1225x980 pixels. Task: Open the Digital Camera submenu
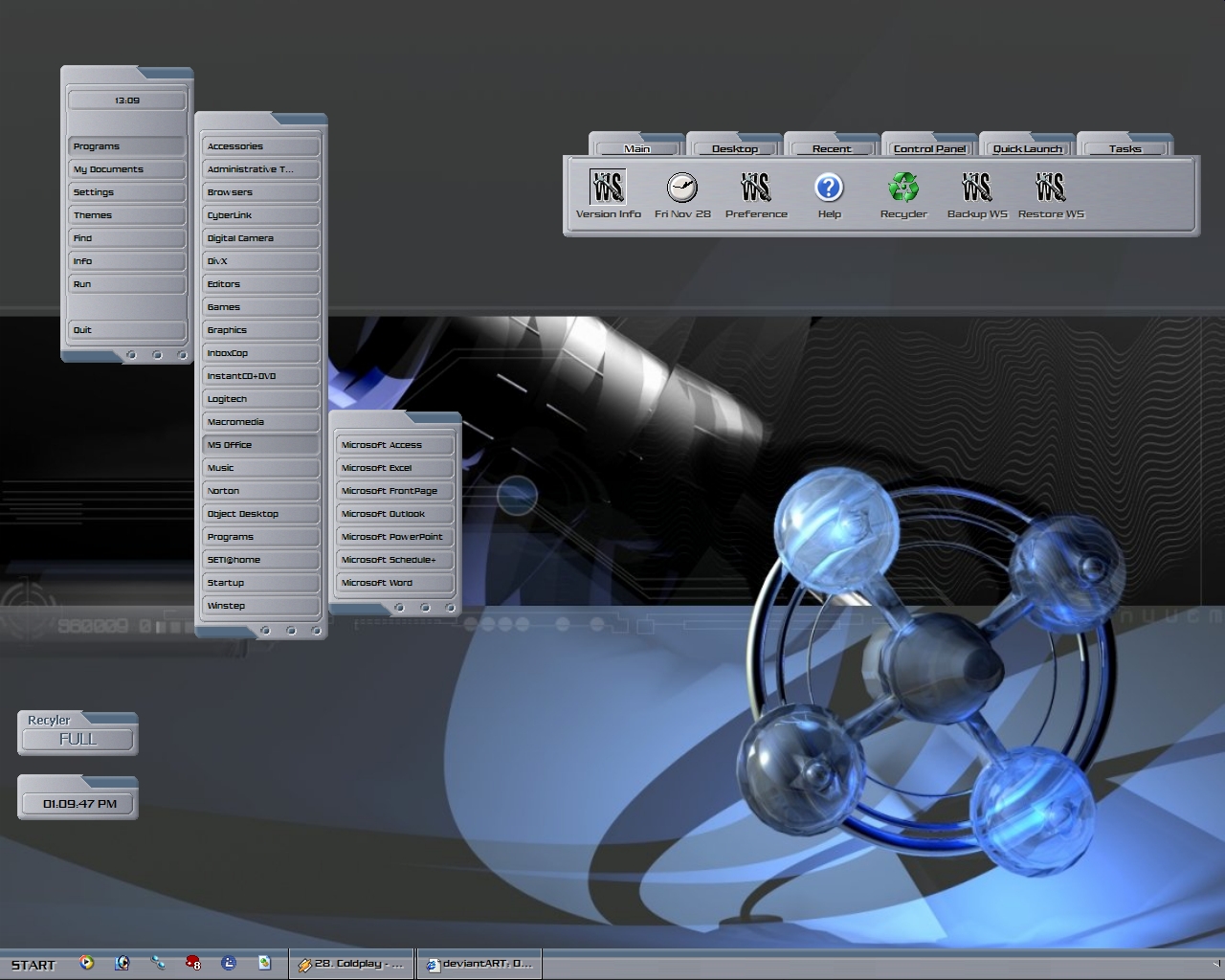click(261, 238)
